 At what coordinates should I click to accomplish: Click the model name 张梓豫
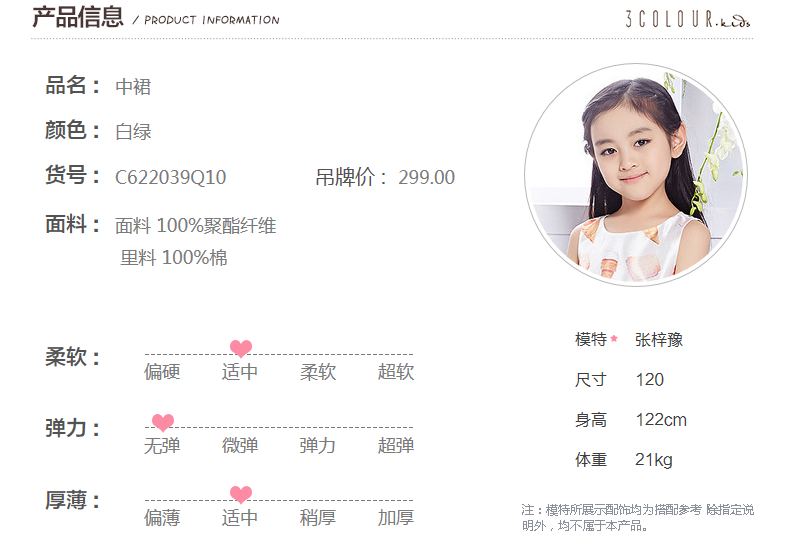[x=659, y=340]
